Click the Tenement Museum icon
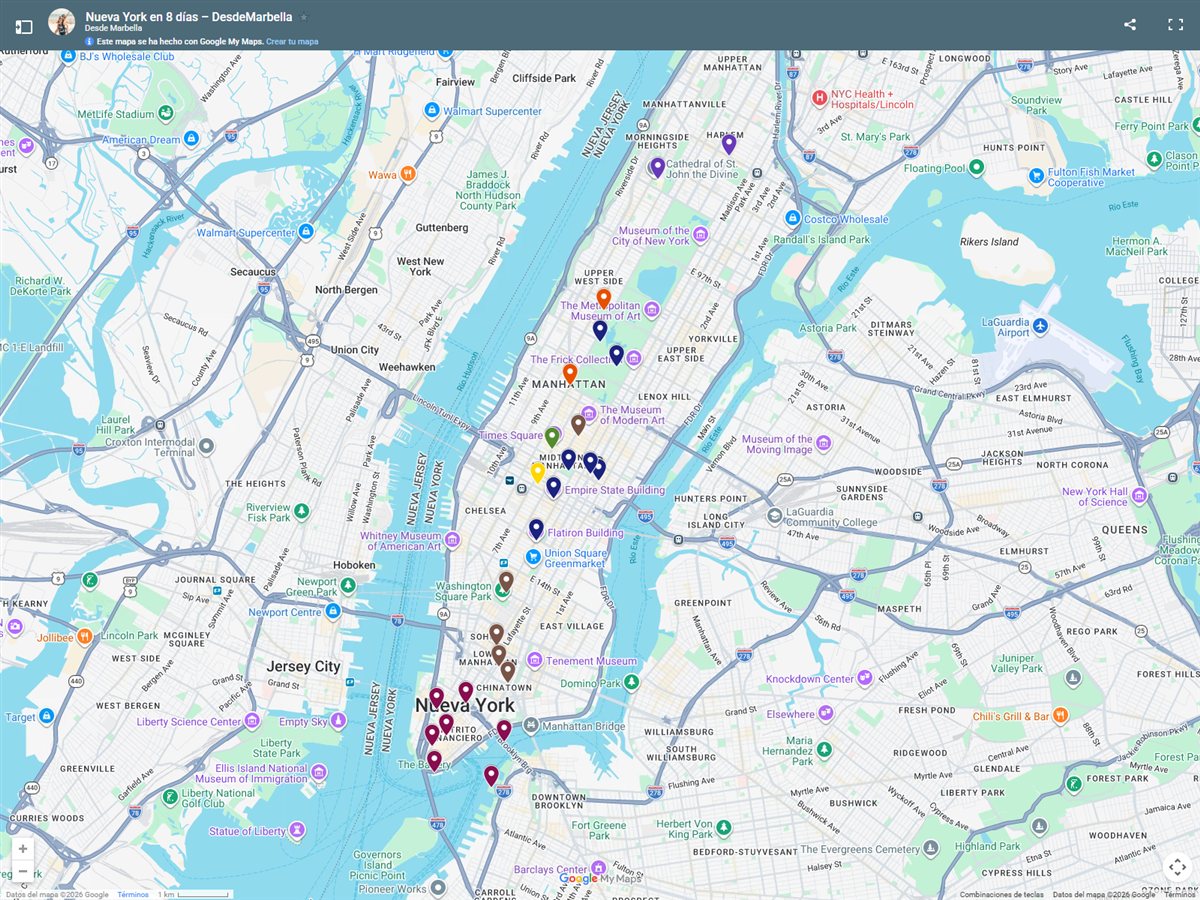1200x900 pixels. point(534,661)
